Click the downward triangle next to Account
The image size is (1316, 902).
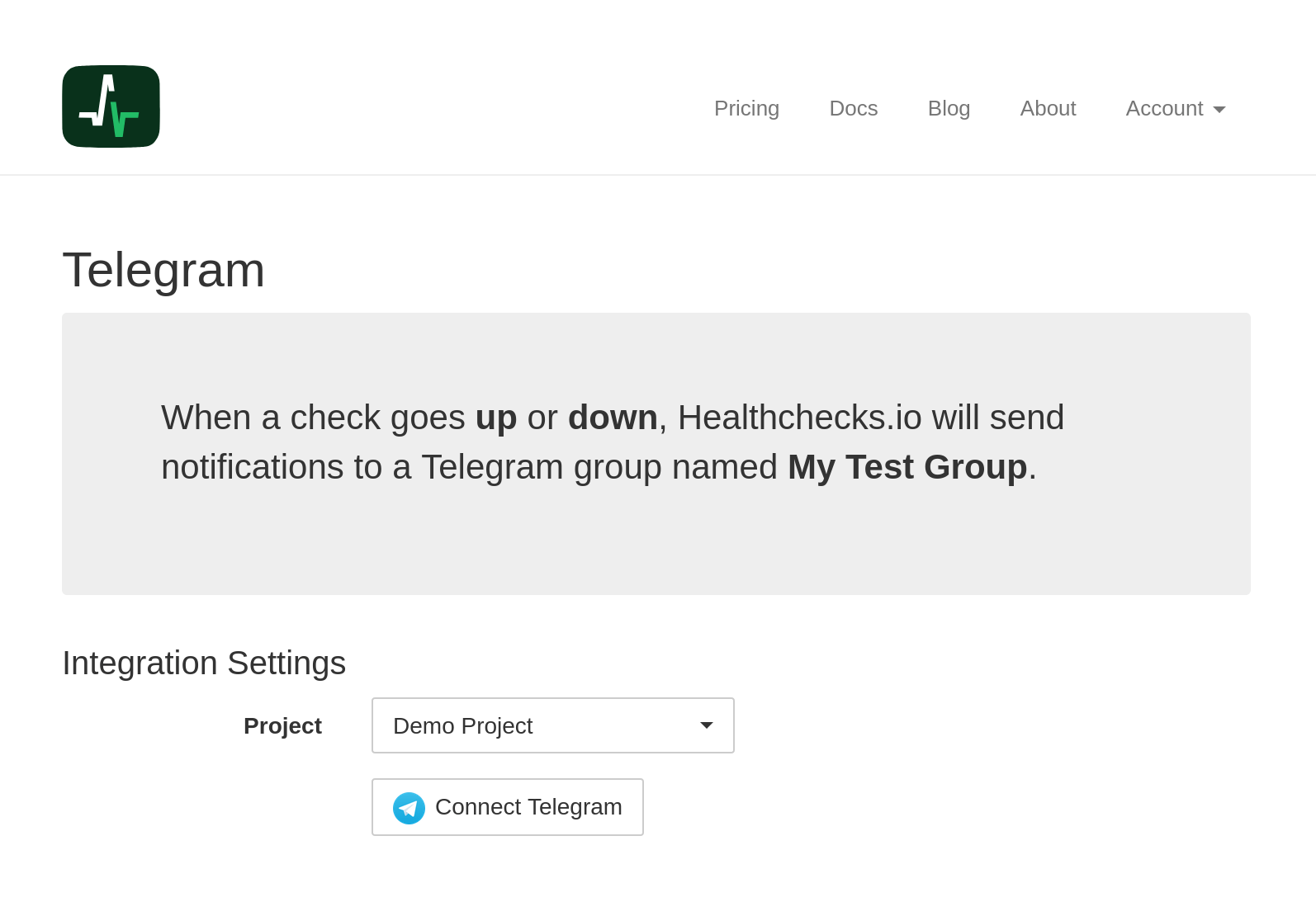click(x=1220, y=108)
